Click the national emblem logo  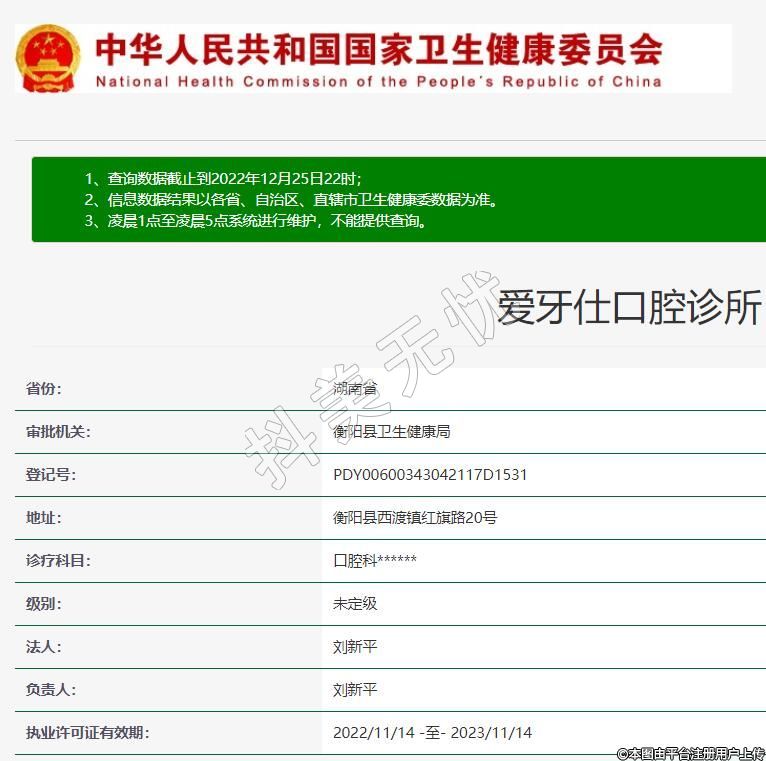tap(47, 58)
